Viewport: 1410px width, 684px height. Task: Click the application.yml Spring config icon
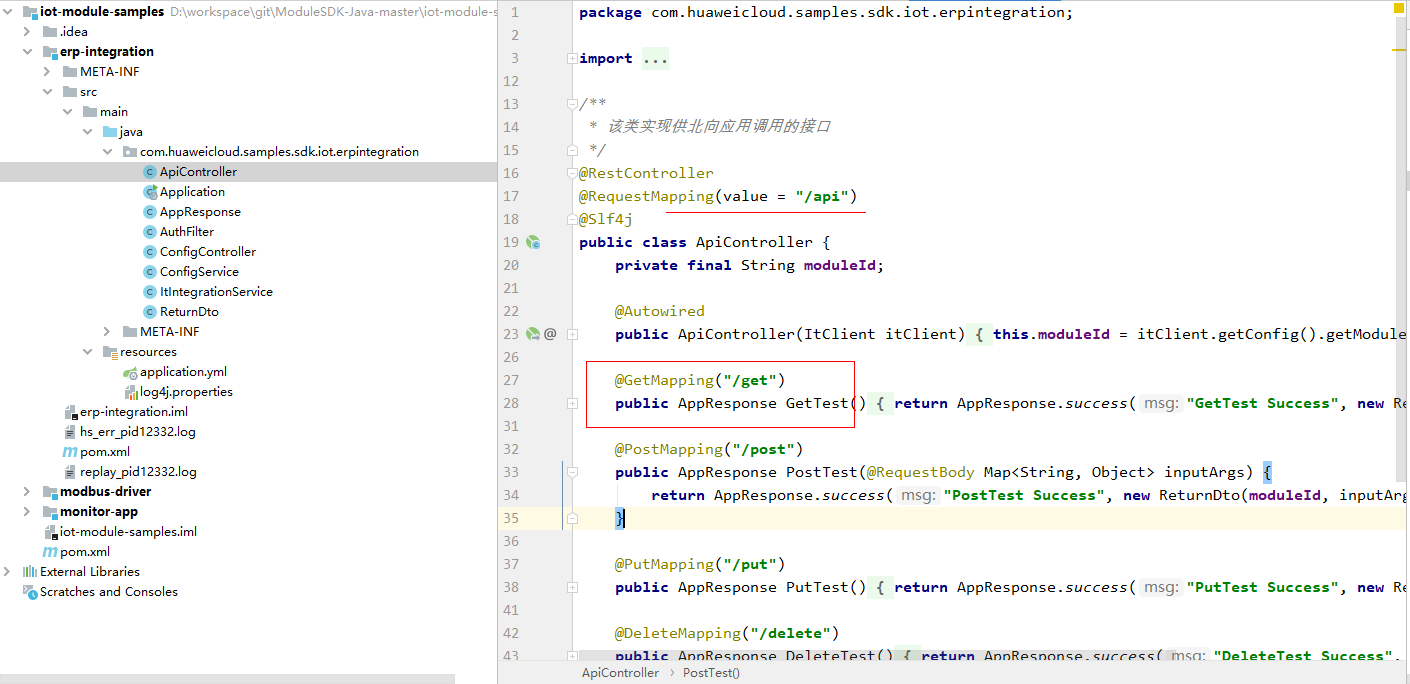pos(130,372)
